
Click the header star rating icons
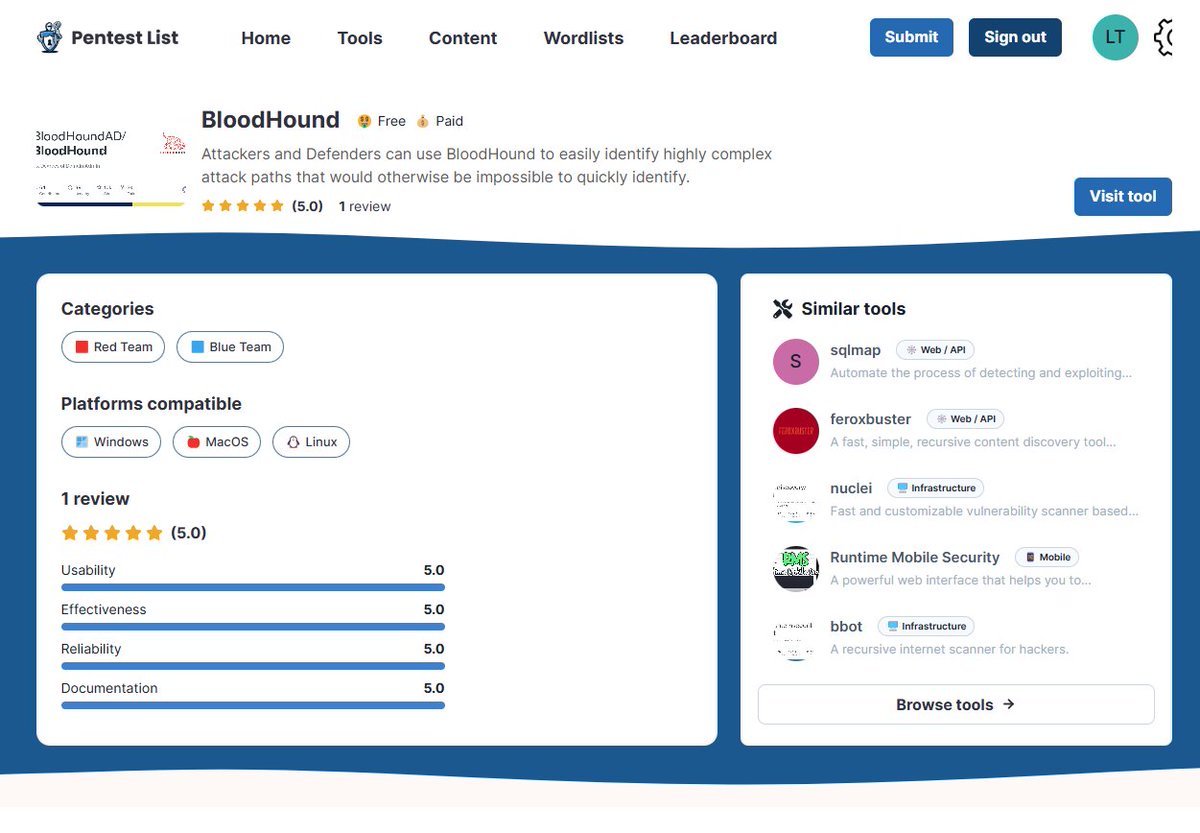point(243,206)
